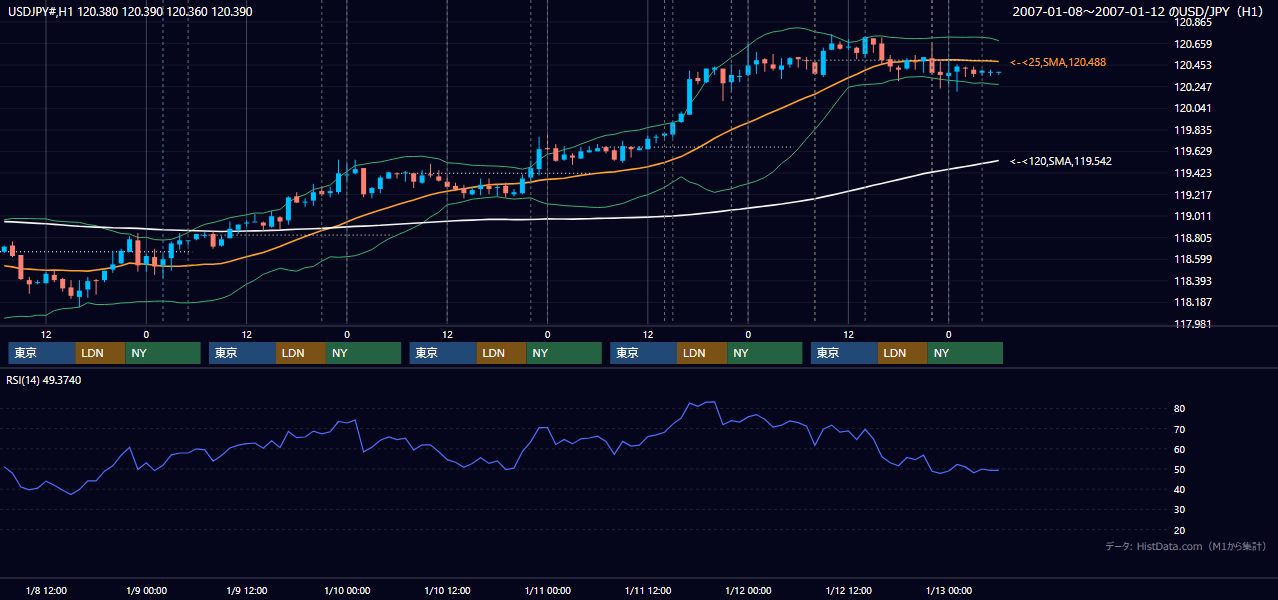
Task: Click the 1/13 00:00 time axis label
Action: [x=948, y=591]
